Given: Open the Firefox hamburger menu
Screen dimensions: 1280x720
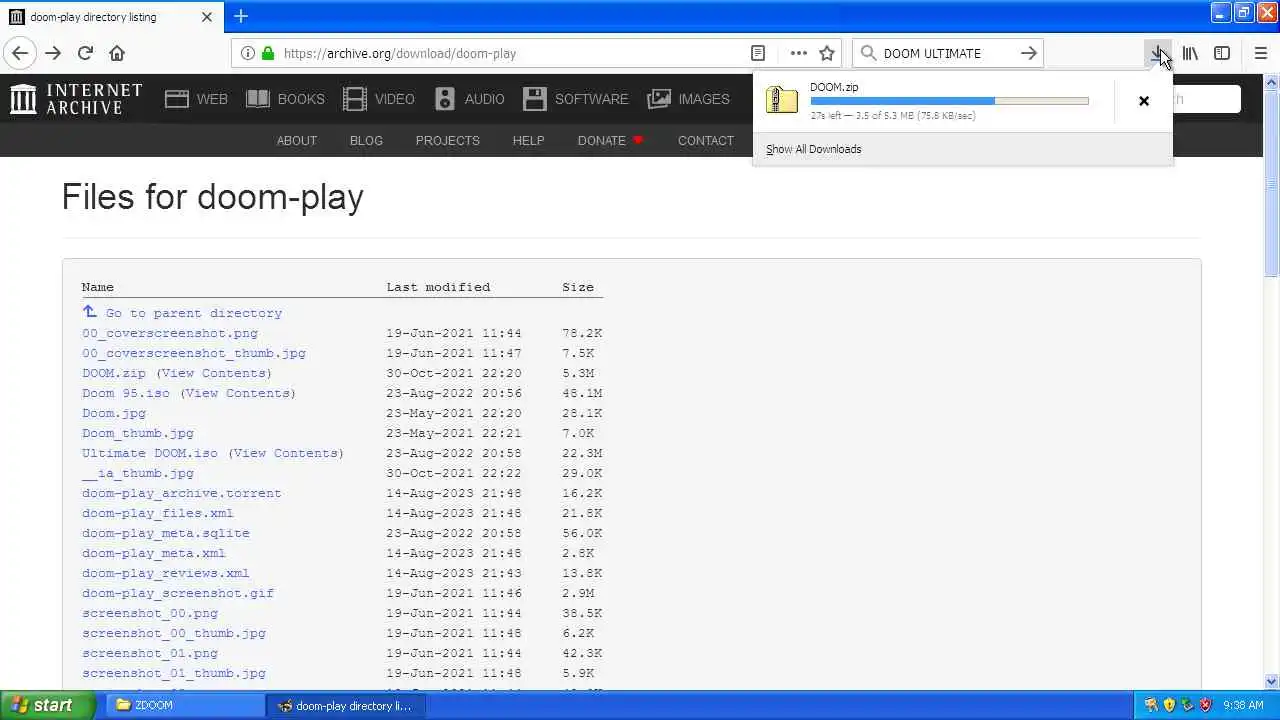Looking at the screenshot, I should [x=1261, y=53].
